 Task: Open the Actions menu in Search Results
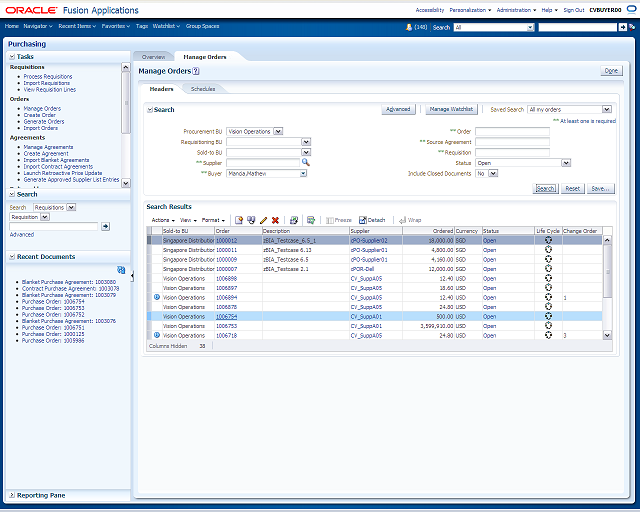point(163,220)
